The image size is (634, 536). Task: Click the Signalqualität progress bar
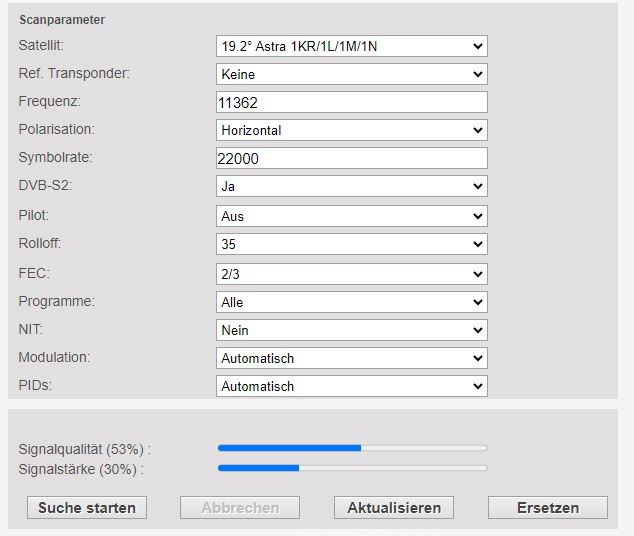coord(353,448)
